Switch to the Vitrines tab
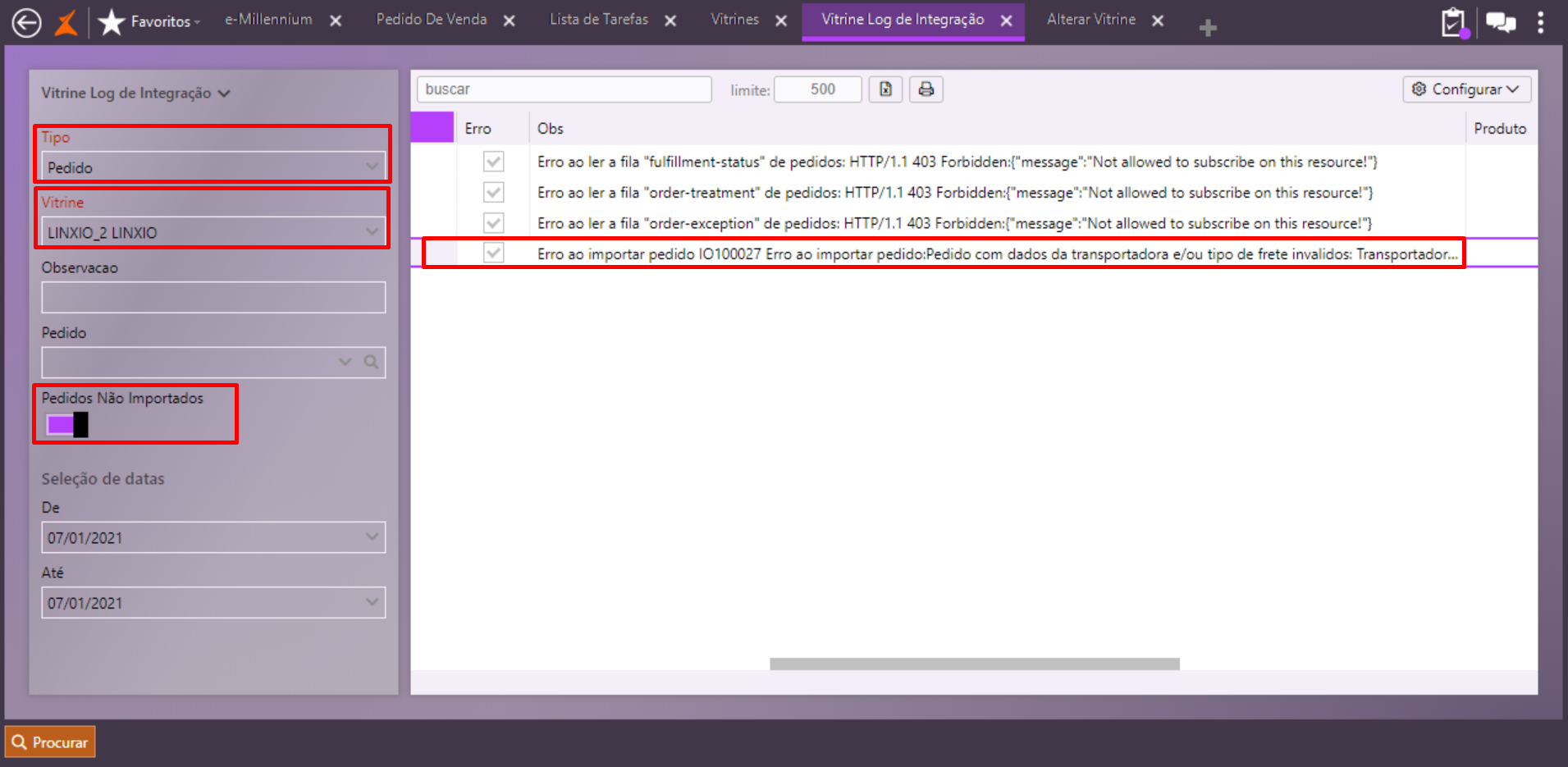 point(735,20)
